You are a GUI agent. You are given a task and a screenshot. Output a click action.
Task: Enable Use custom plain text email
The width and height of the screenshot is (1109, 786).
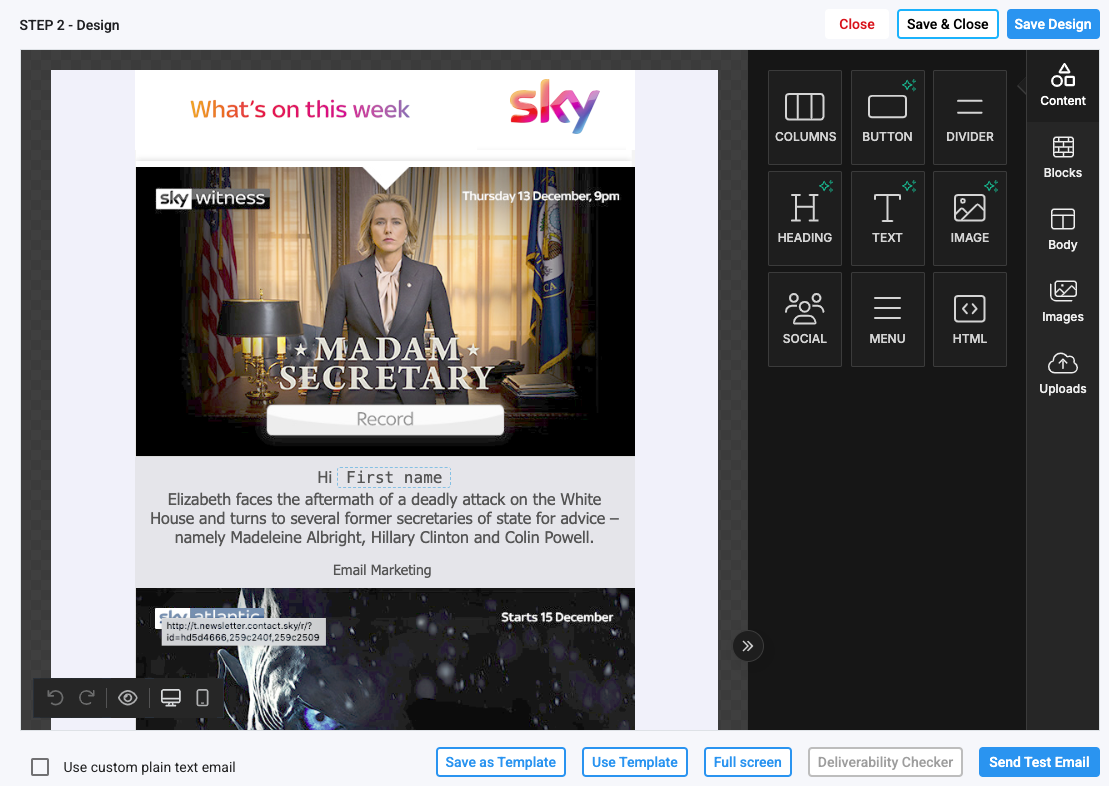coord(40,767)
